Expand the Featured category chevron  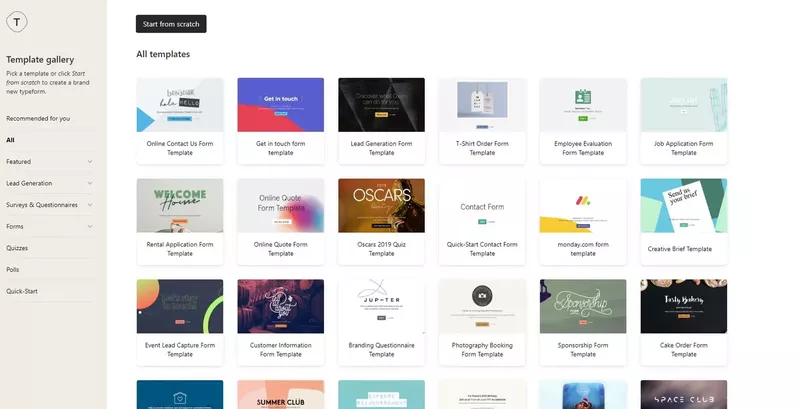point(90,161)
